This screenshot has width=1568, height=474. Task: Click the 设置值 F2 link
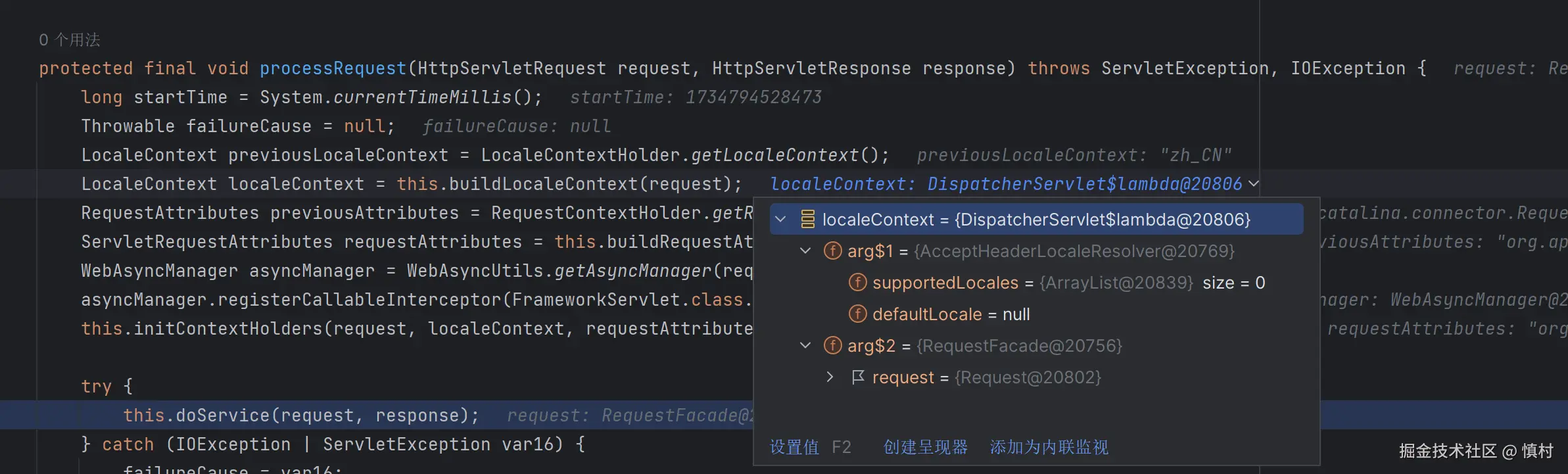pyautogui.click(x=810, y=448)
